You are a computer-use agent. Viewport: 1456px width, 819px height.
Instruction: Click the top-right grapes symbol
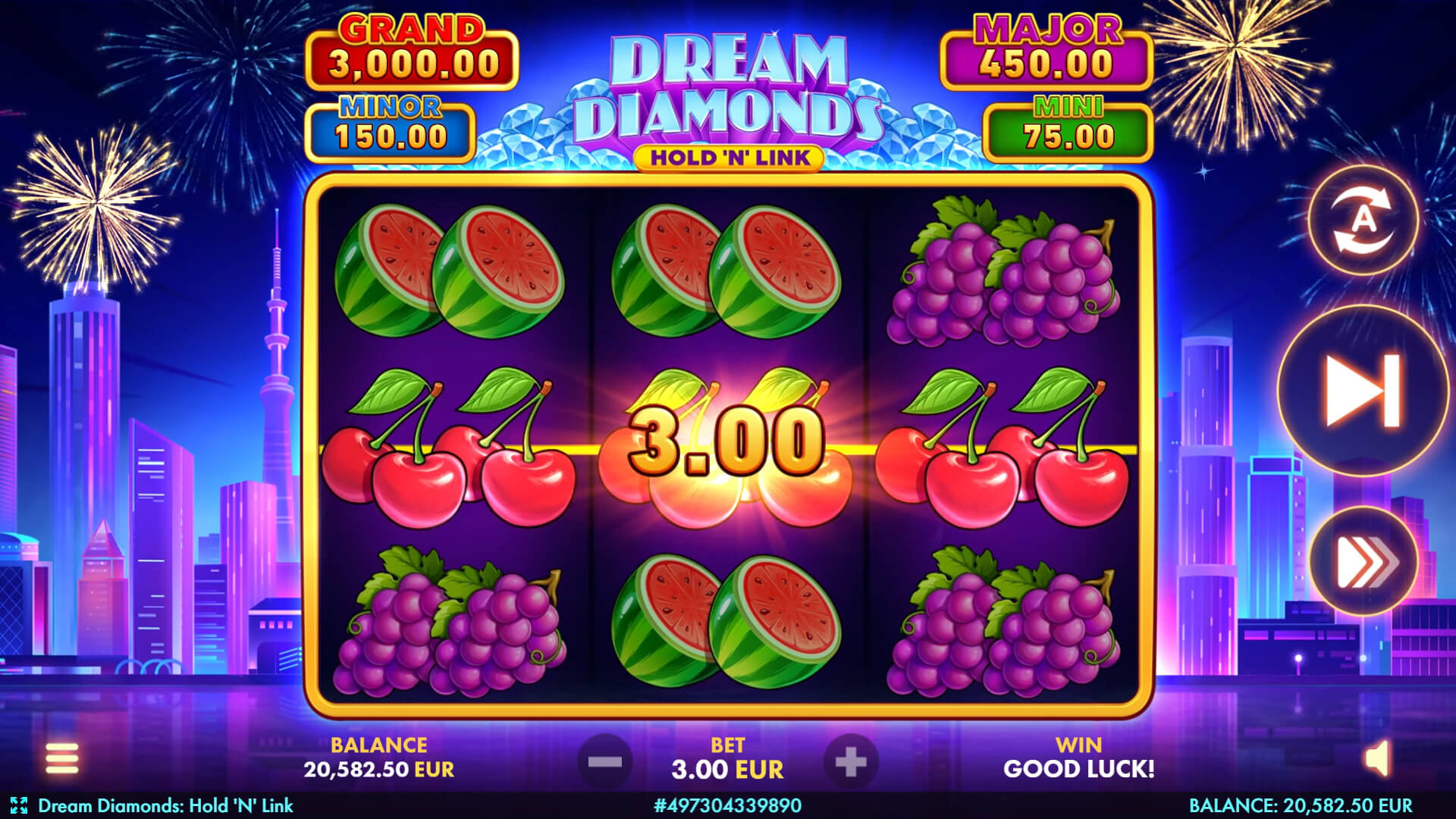click(1003, 271)
